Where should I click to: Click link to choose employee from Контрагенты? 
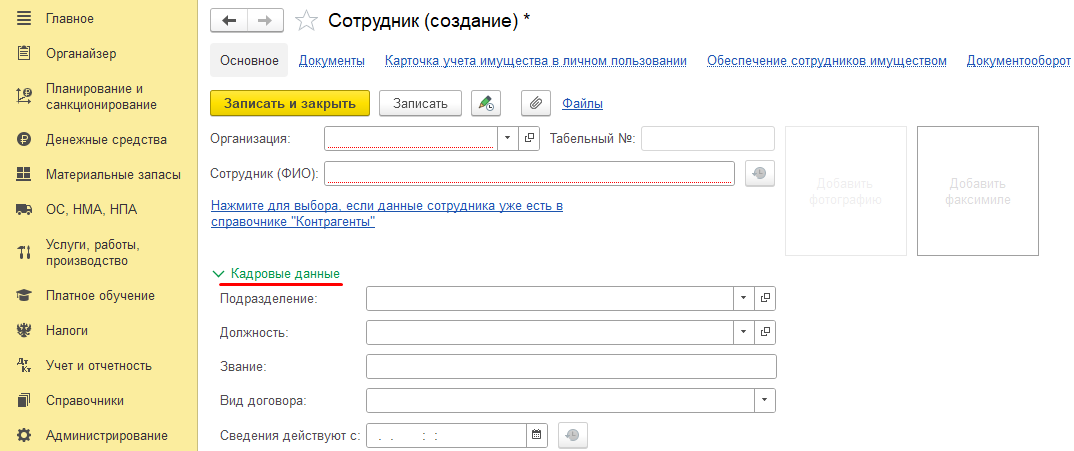(387, 214)
